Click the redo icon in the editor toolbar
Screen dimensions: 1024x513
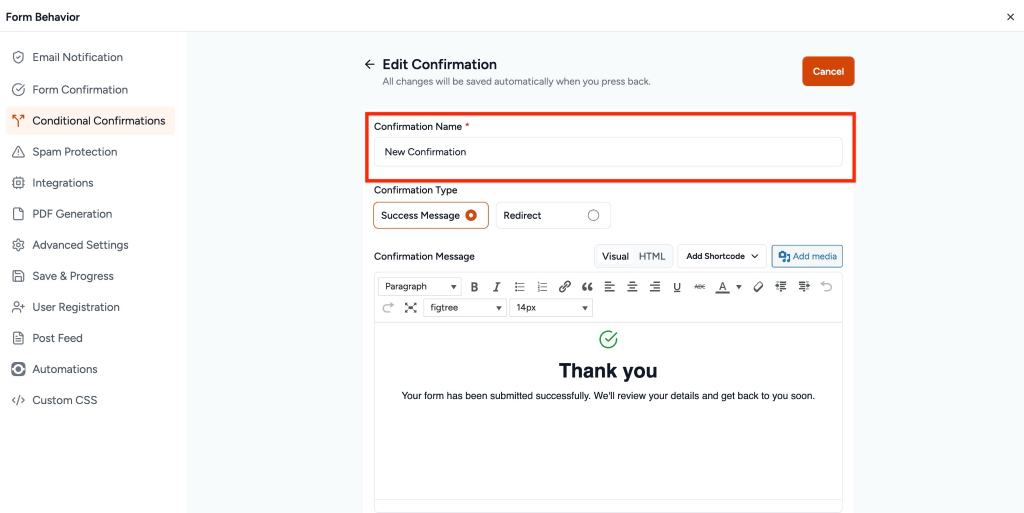[389, 307]
